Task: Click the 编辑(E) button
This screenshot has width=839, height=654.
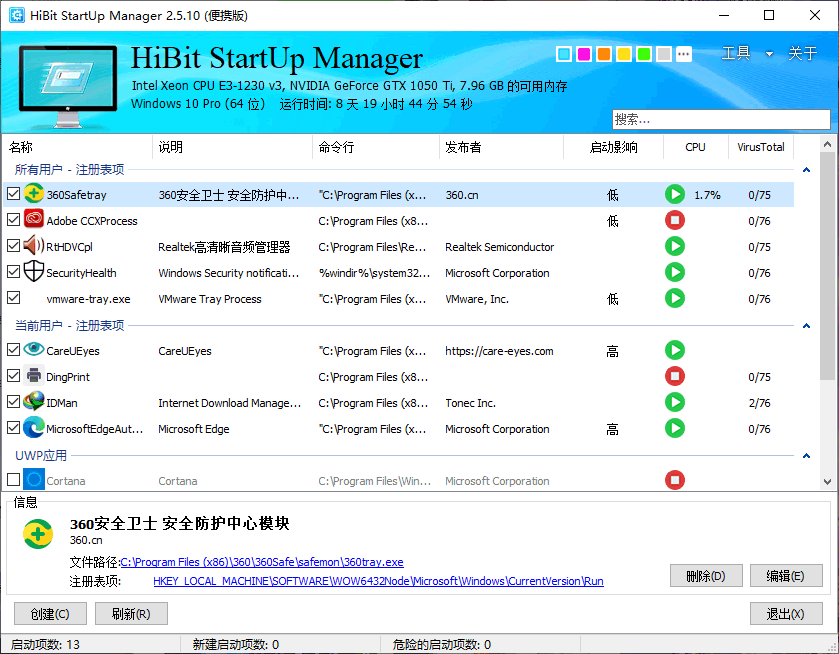Action: click(x=785, y=576)
